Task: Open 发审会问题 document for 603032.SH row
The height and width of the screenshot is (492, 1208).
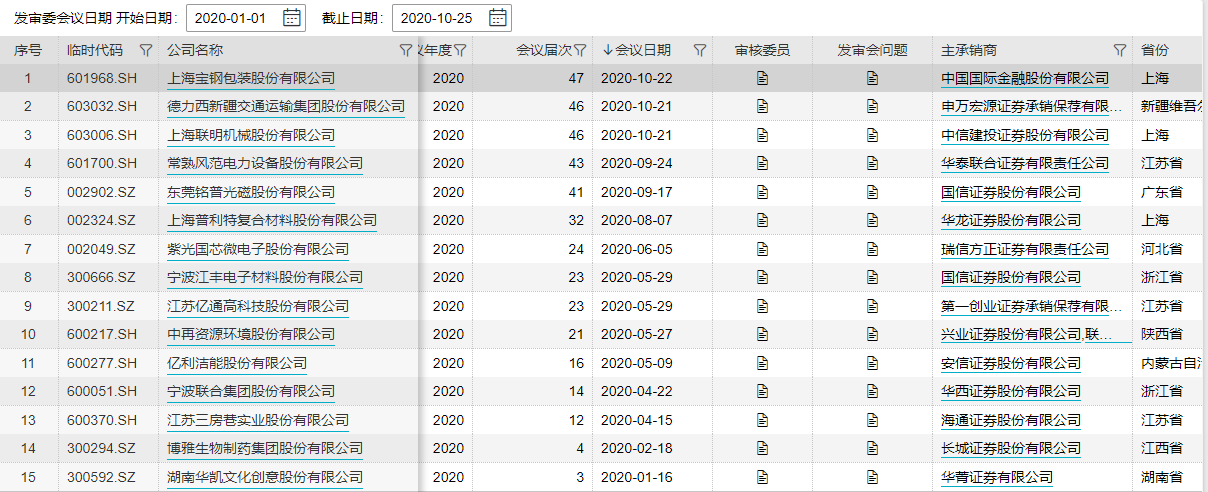Action: point(872,106)
